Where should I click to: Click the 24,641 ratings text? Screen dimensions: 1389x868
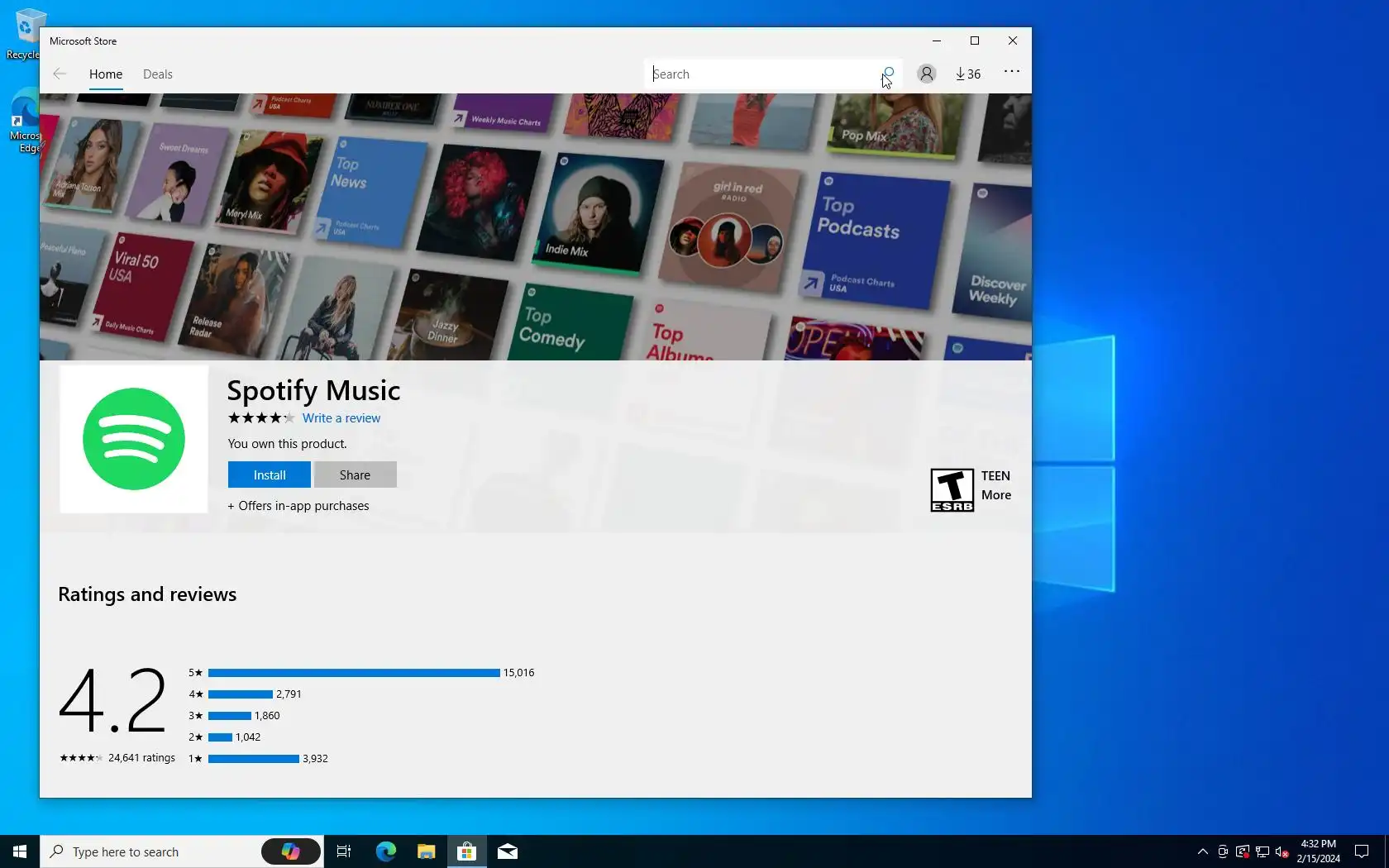(x=141, y=758)
